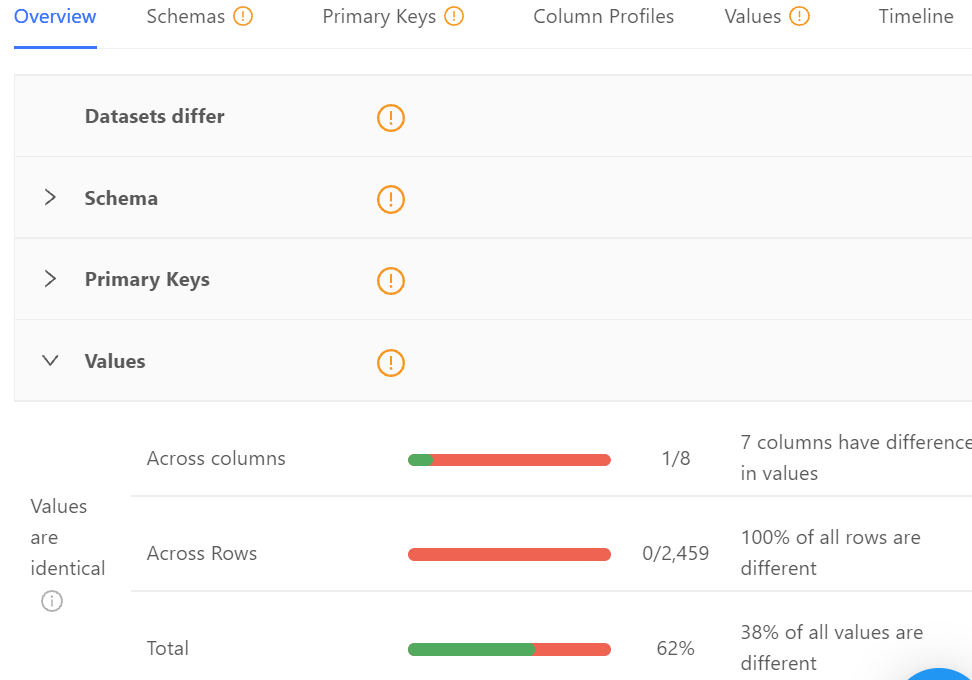Expand the Primary Keys section
The height and width of the screenshot is (680, 972).
50,279
